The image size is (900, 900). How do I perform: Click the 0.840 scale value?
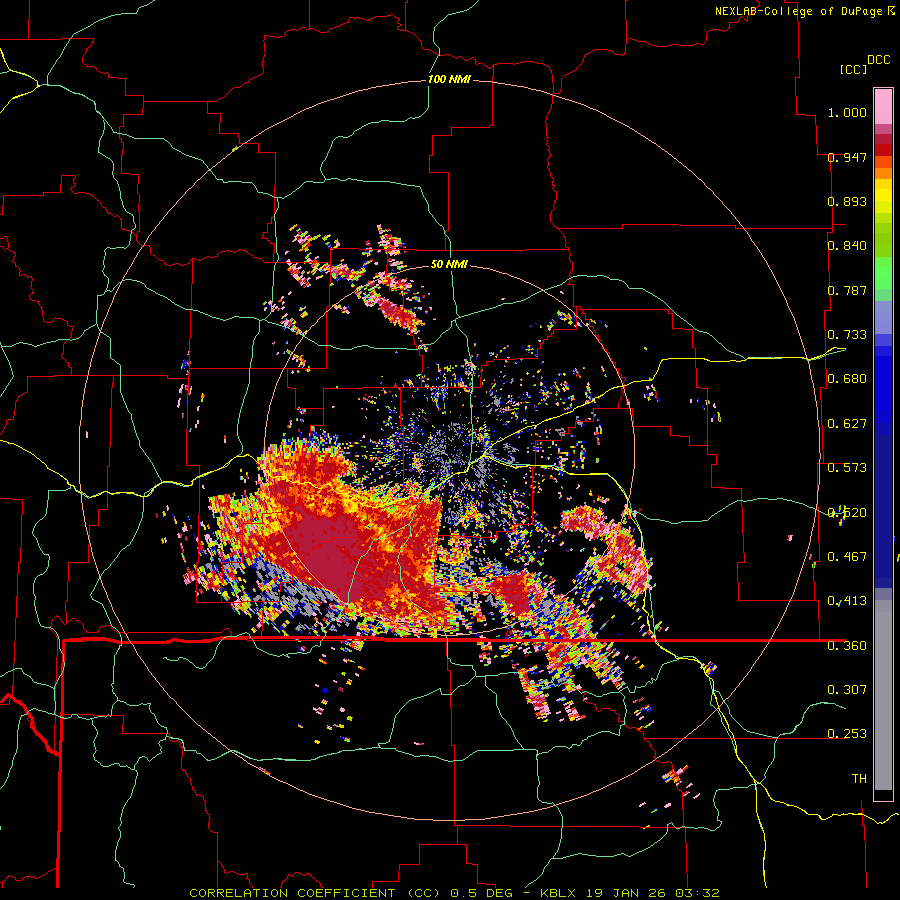847,246
